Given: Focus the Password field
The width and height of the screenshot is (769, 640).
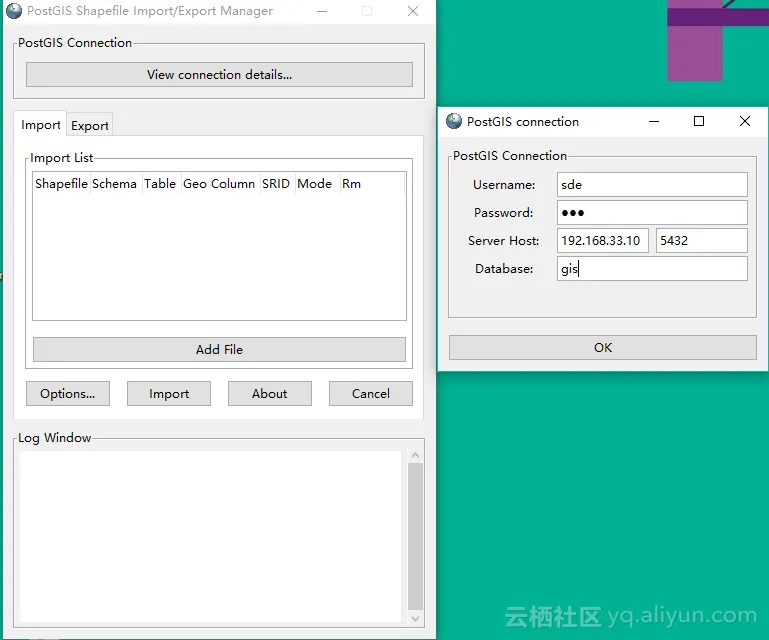Looking at the screenshot, I should 652,212.
